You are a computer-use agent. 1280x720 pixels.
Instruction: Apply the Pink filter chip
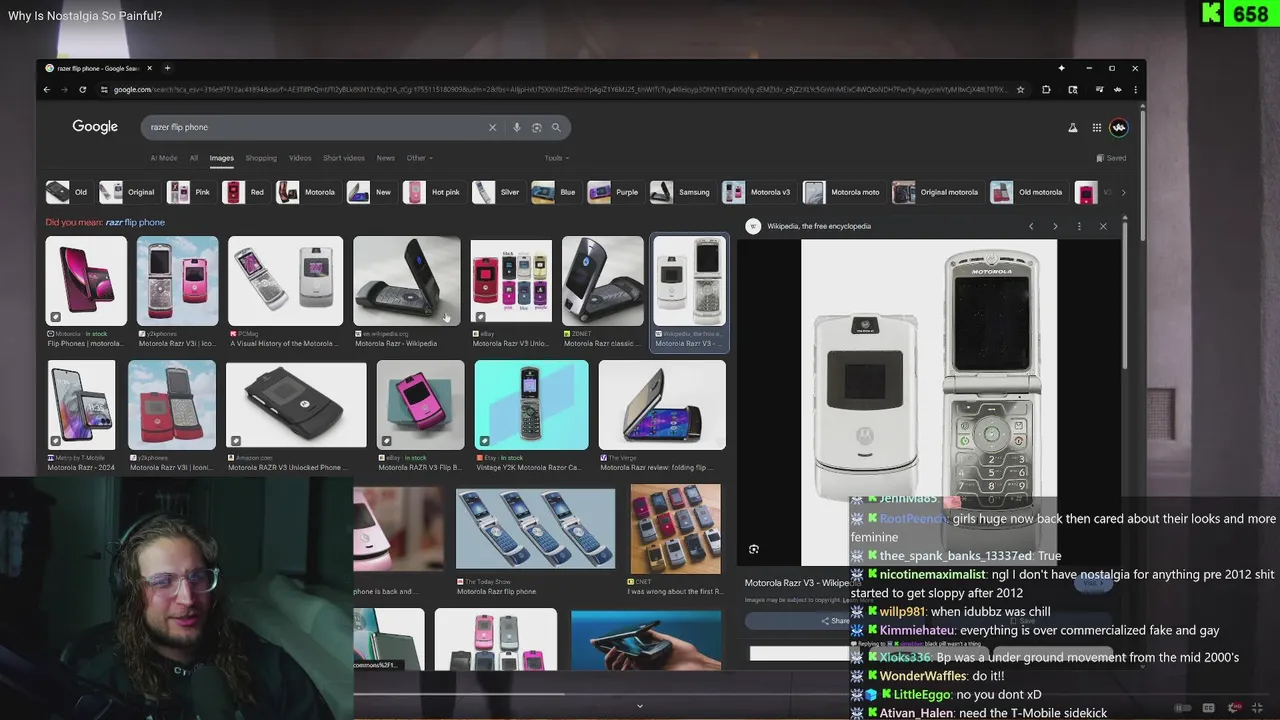point(190,192)
